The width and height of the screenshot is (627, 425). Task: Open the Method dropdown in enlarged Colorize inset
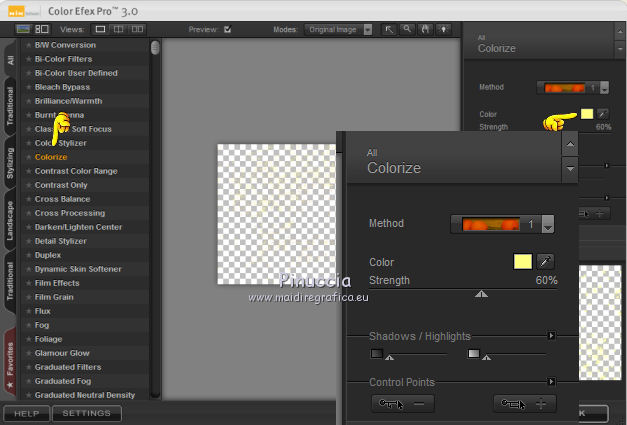point(548,224)
